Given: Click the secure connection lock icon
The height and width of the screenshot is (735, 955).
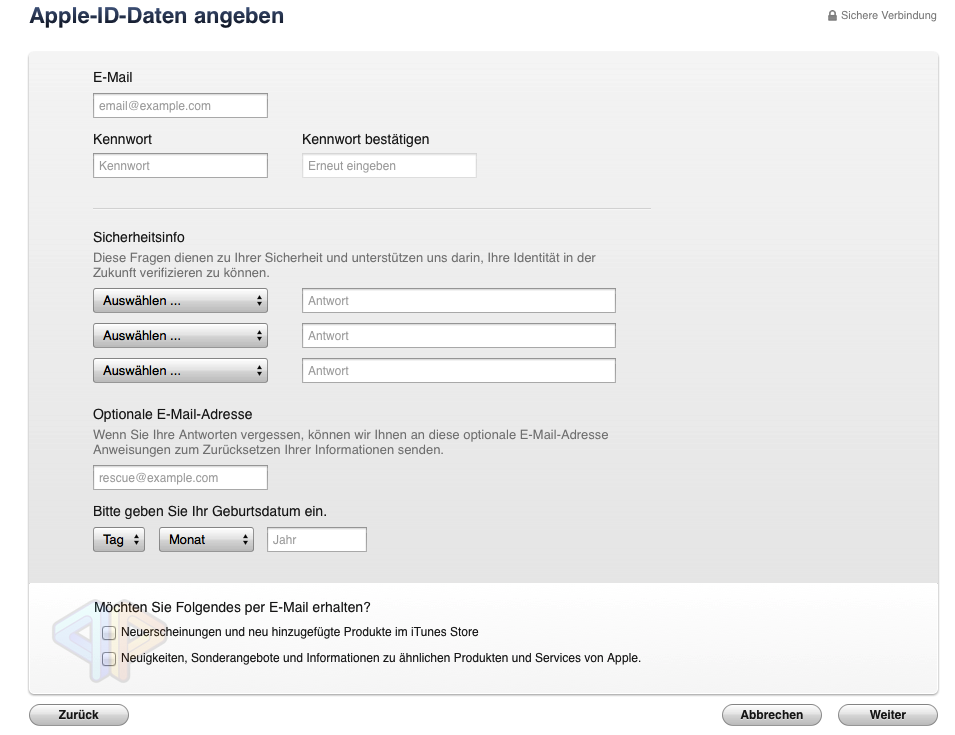Looking at the screenshot, I should (x=833, y=15).
